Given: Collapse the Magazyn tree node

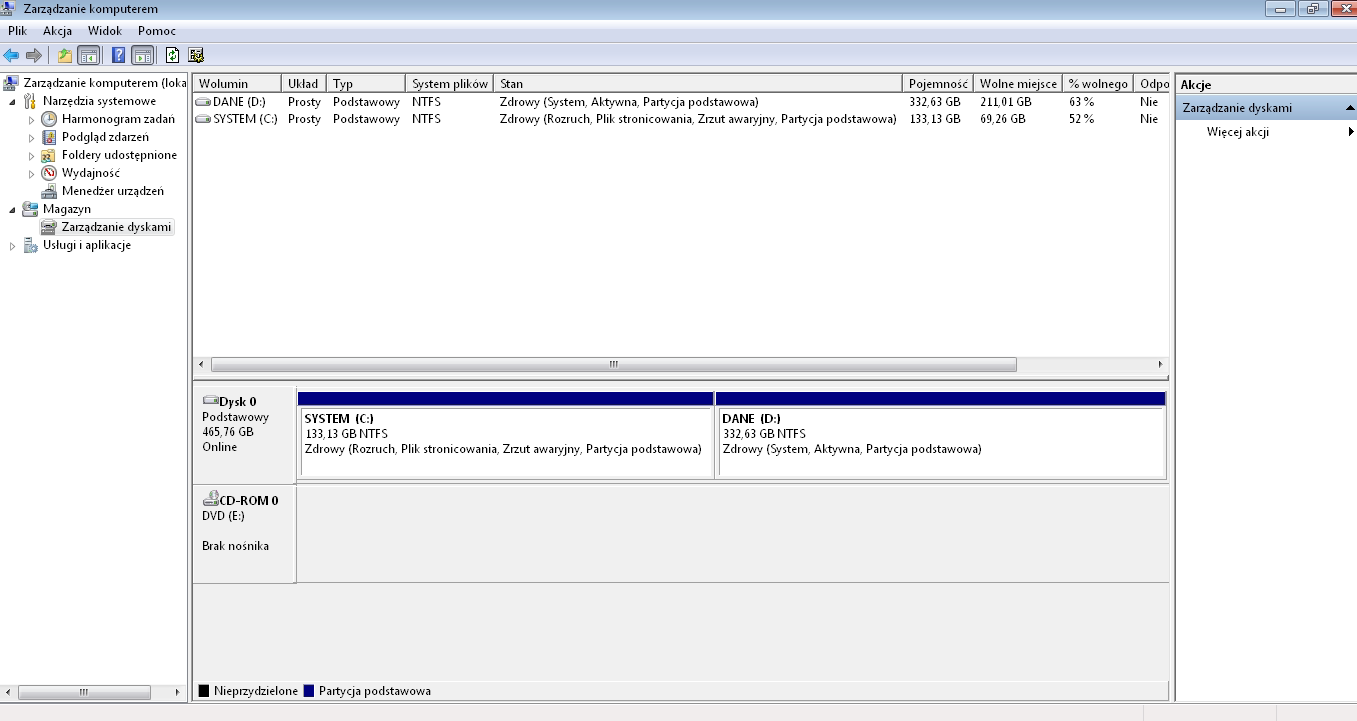Looking at the screenshot, I should pos(13,209).
